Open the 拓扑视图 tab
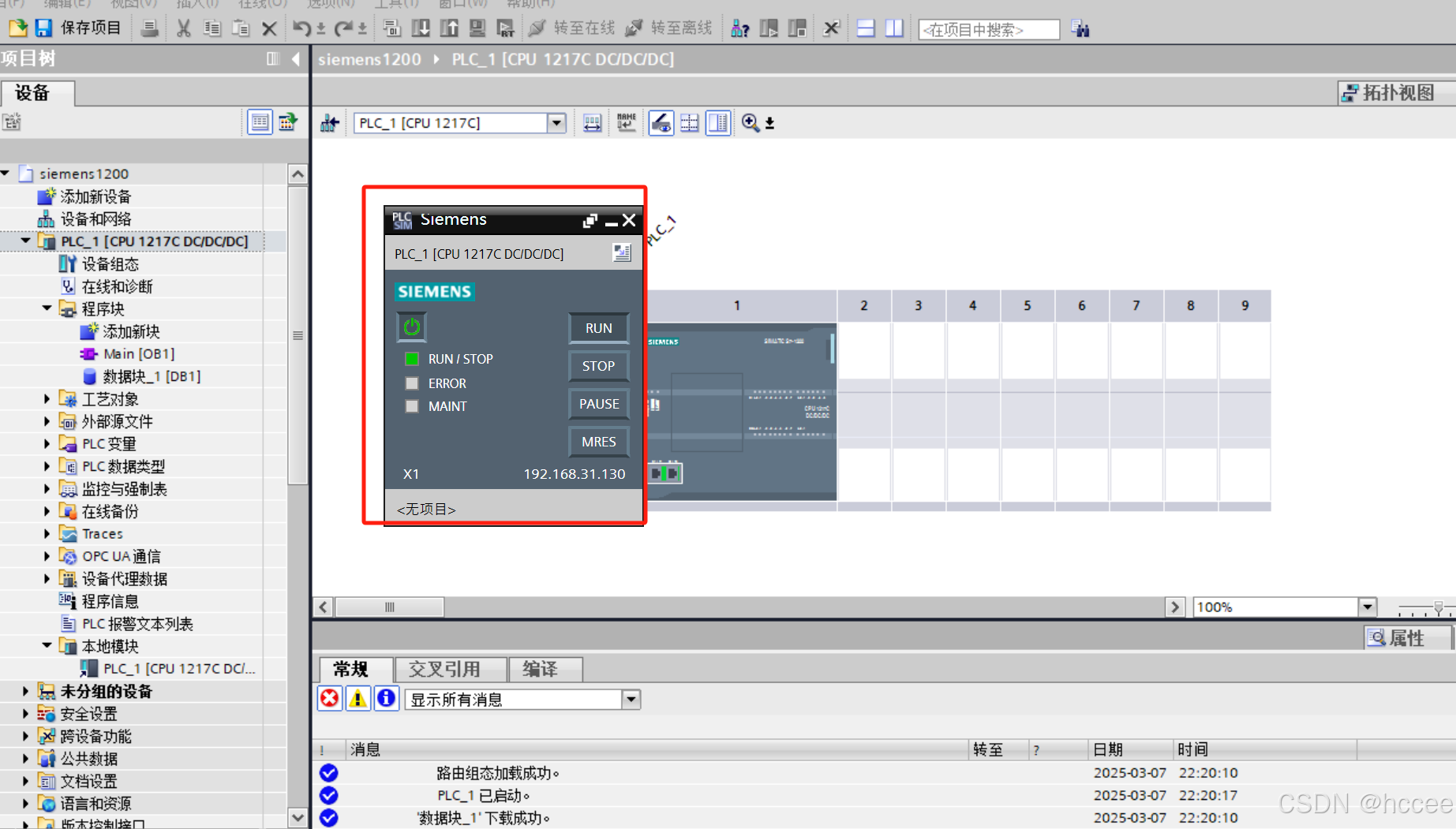The image size is (1456, 829). (x=1397, y=92)
